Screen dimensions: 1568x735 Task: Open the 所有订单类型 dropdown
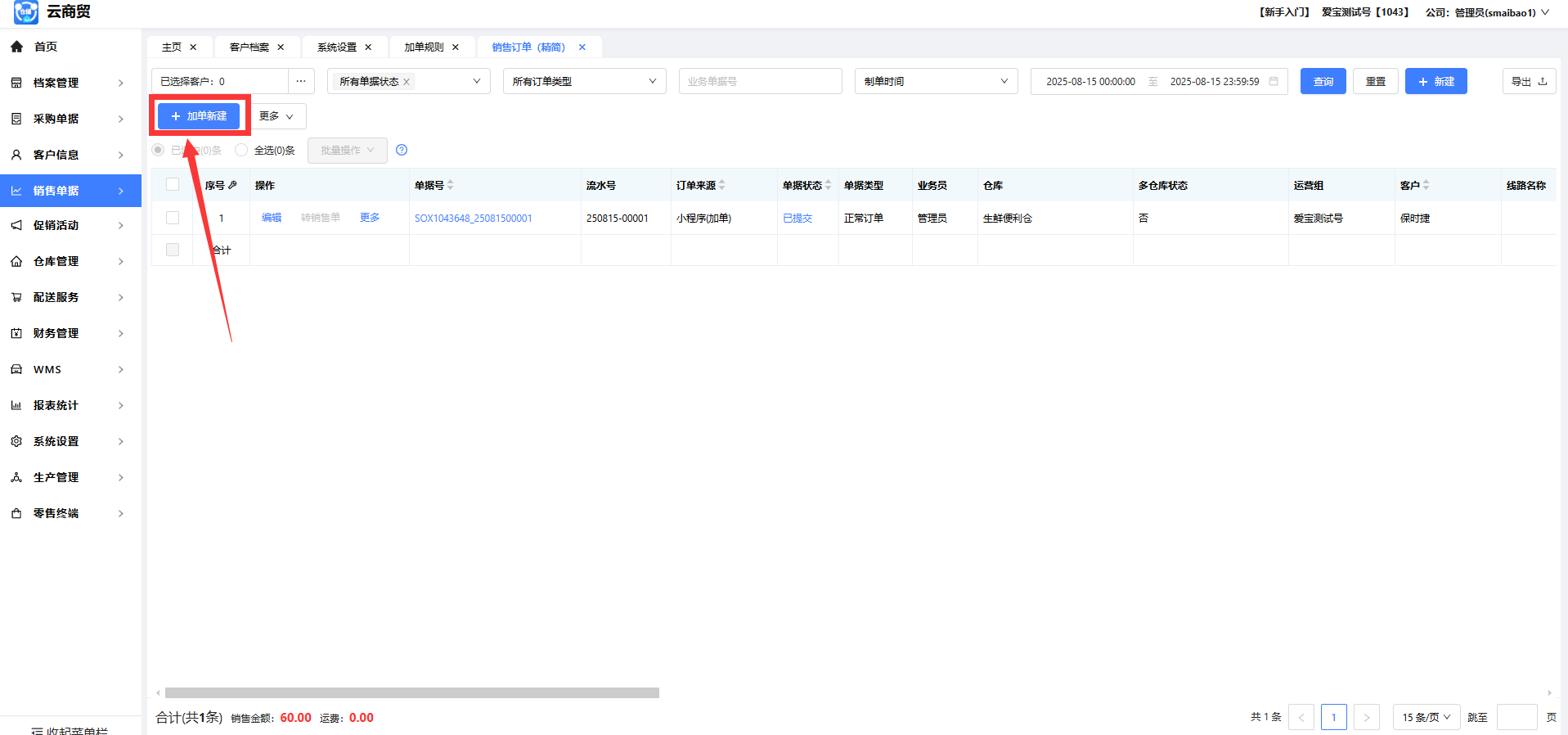pos(584,81)
